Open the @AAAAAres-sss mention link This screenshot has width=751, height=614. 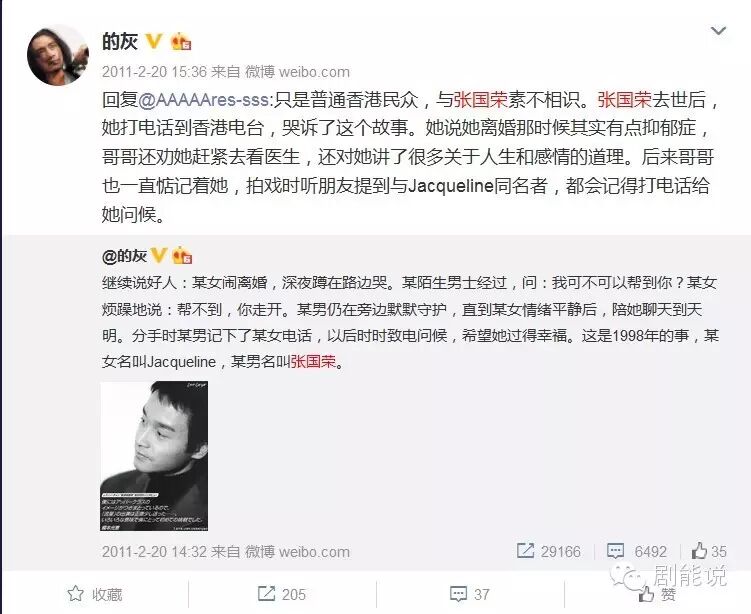click(205, 100)
